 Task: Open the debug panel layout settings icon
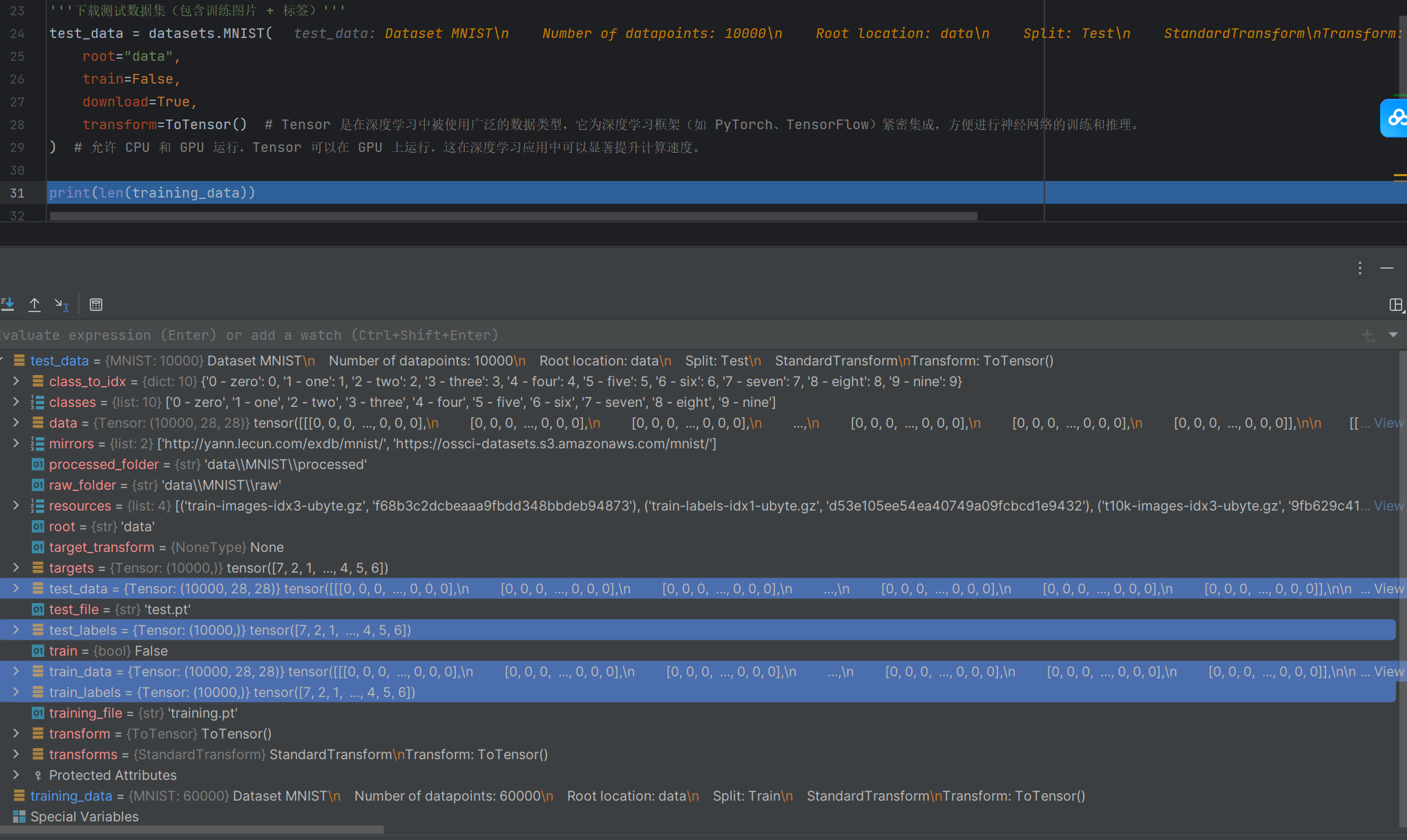tap(1395, 305)
